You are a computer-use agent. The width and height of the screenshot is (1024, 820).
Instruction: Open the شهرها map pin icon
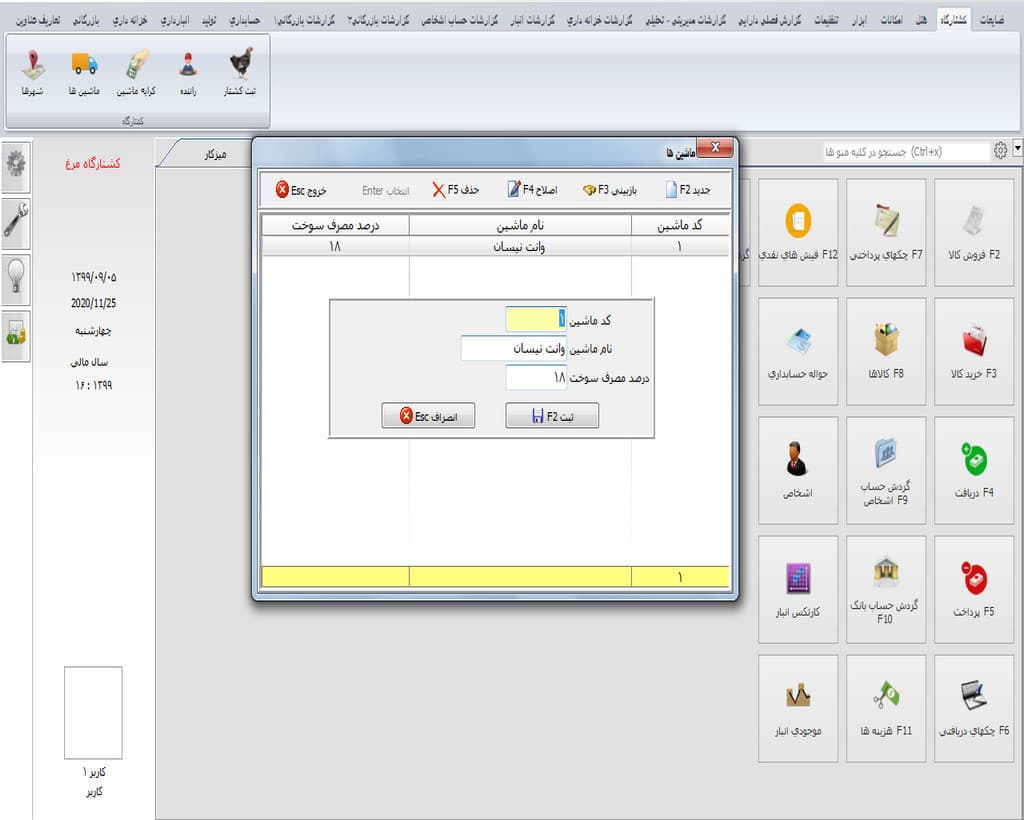click(32, 73)
